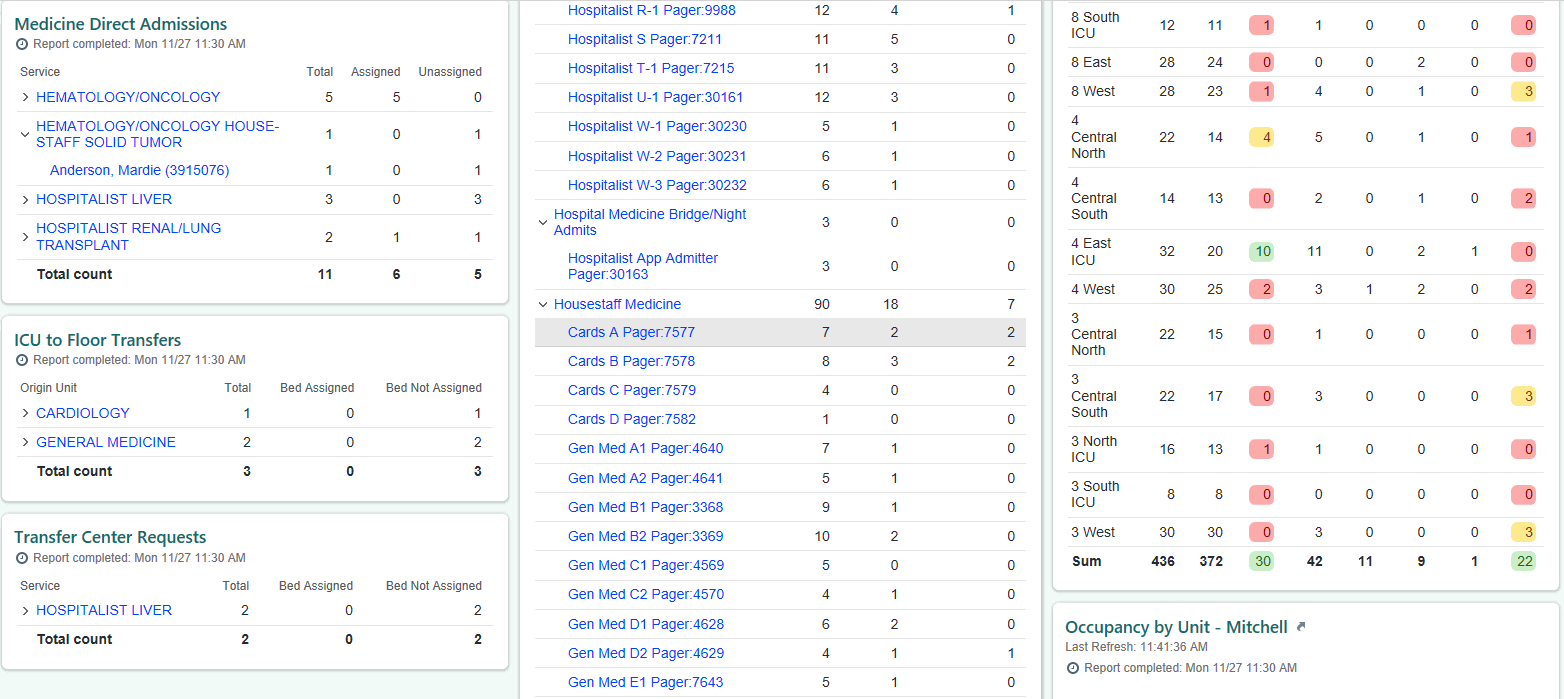Select Gen Med B2 Pager:3369 team
Viewport: 1564px width, 699px height.
645,536
